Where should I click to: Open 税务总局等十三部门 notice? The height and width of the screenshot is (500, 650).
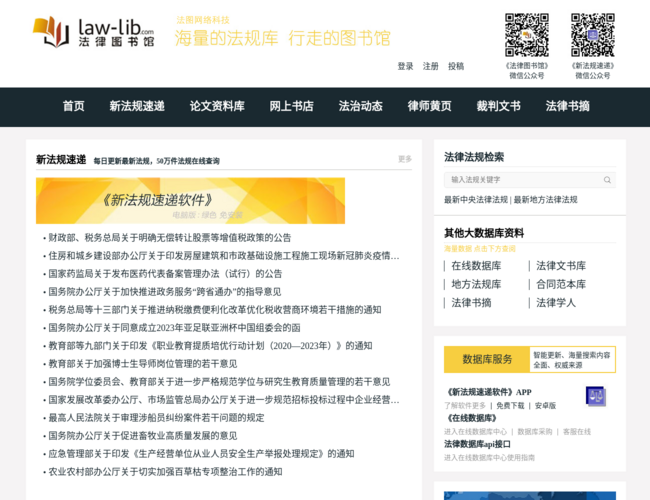pyautogui.click(x=215, y=310)
